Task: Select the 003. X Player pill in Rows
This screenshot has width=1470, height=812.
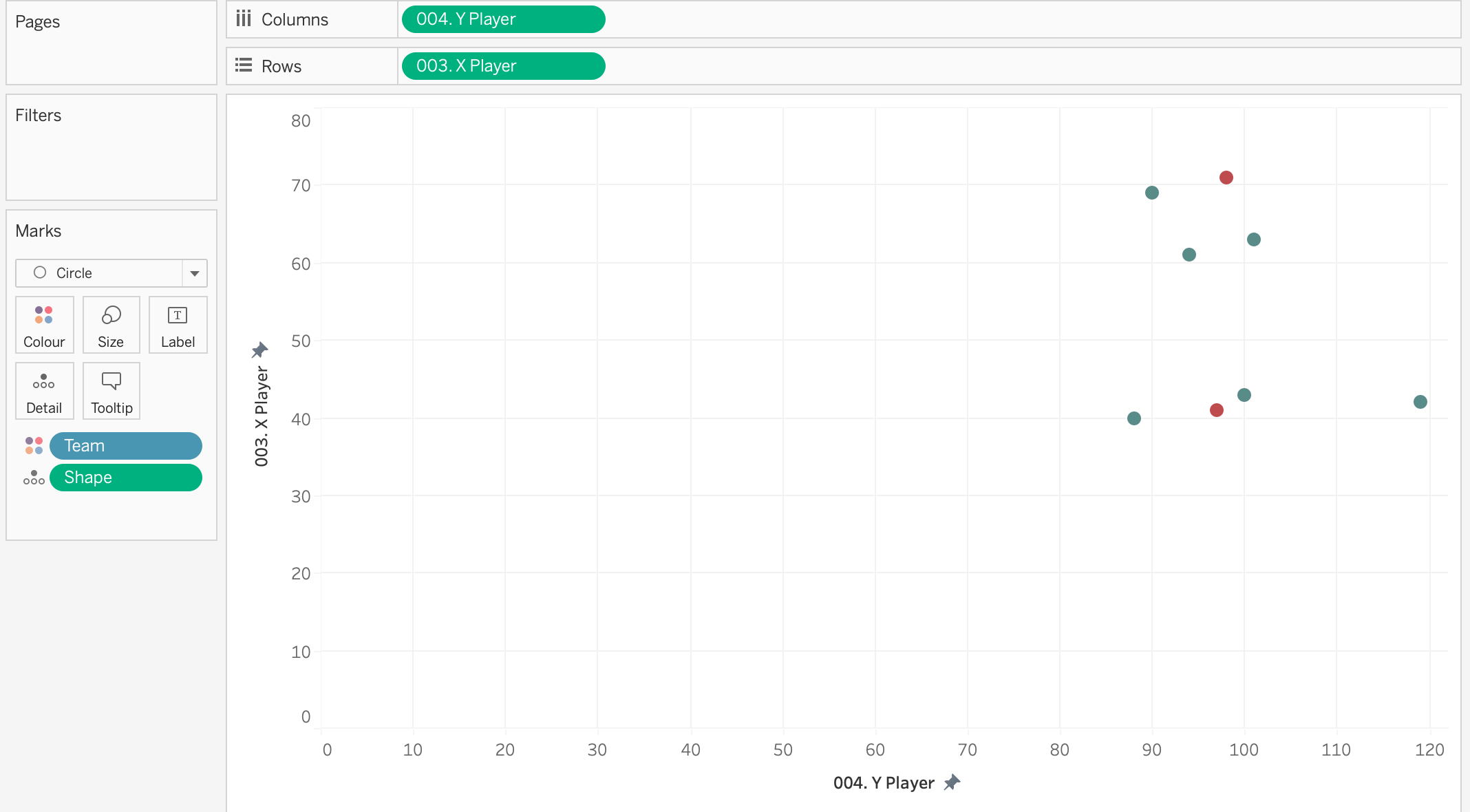Action: (x=503, y=66)
